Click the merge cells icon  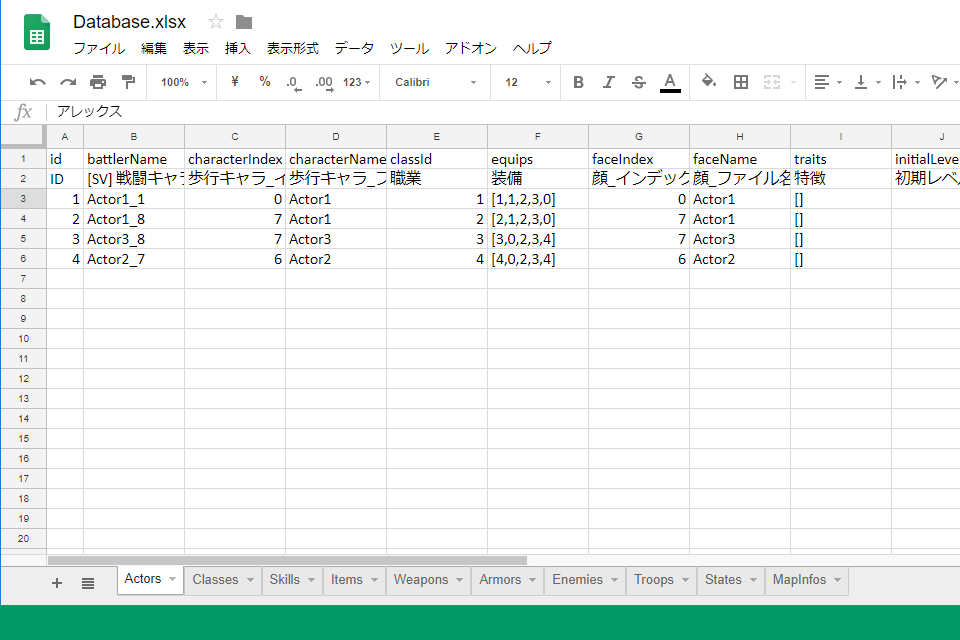772,82
